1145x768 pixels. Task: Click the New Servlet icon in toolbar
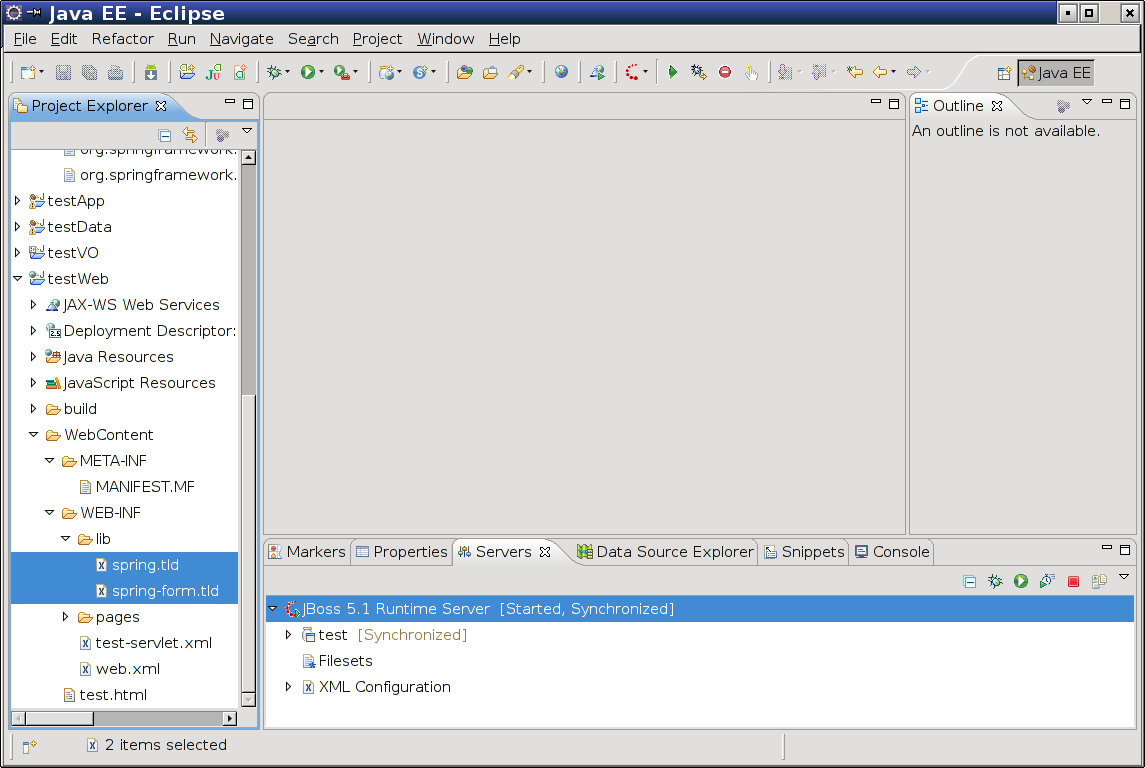coord(421,72)
